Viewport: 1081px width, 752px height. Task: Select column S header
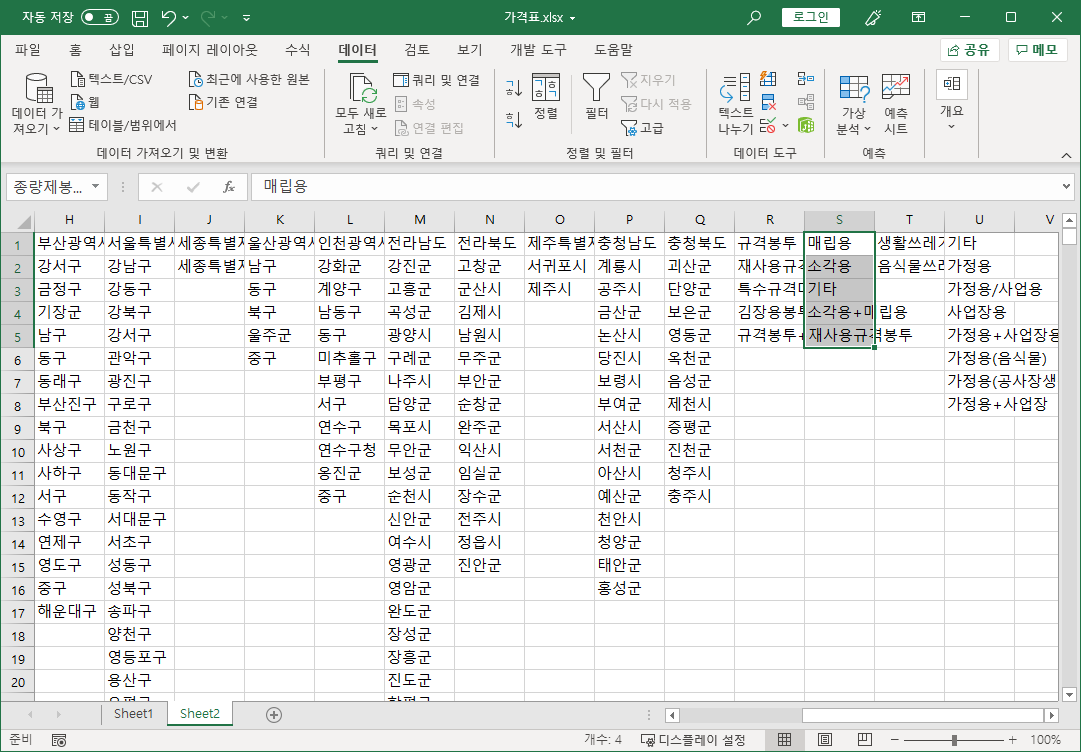839,220
